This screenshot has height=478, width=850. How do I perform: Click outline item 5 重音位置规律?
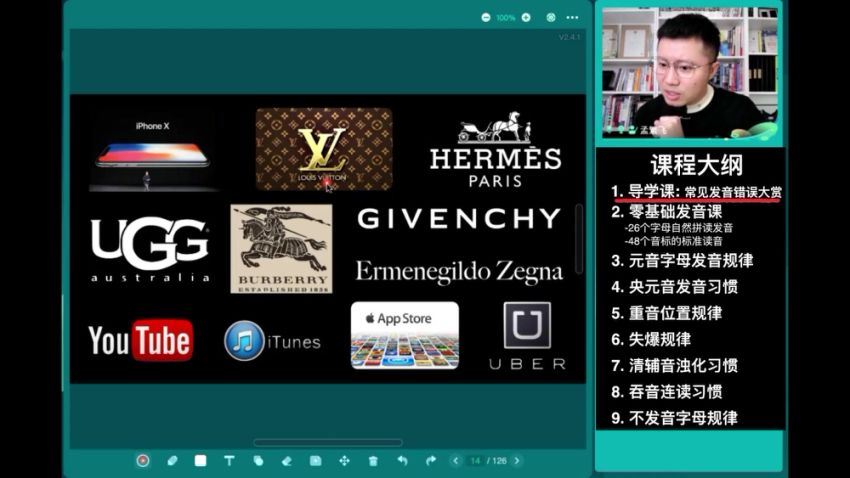[x=667, y=313]
